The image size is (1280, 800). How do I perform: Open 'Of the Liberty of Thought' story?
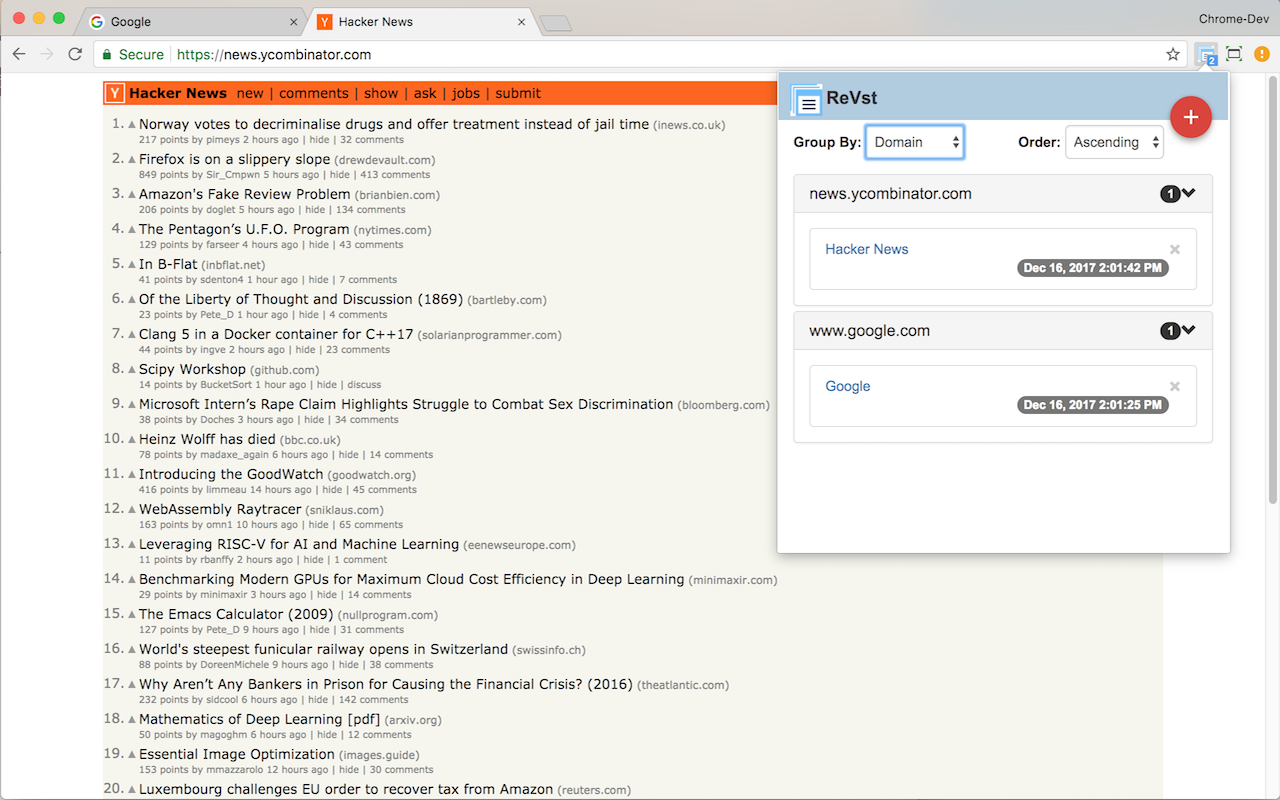(301, 299)
